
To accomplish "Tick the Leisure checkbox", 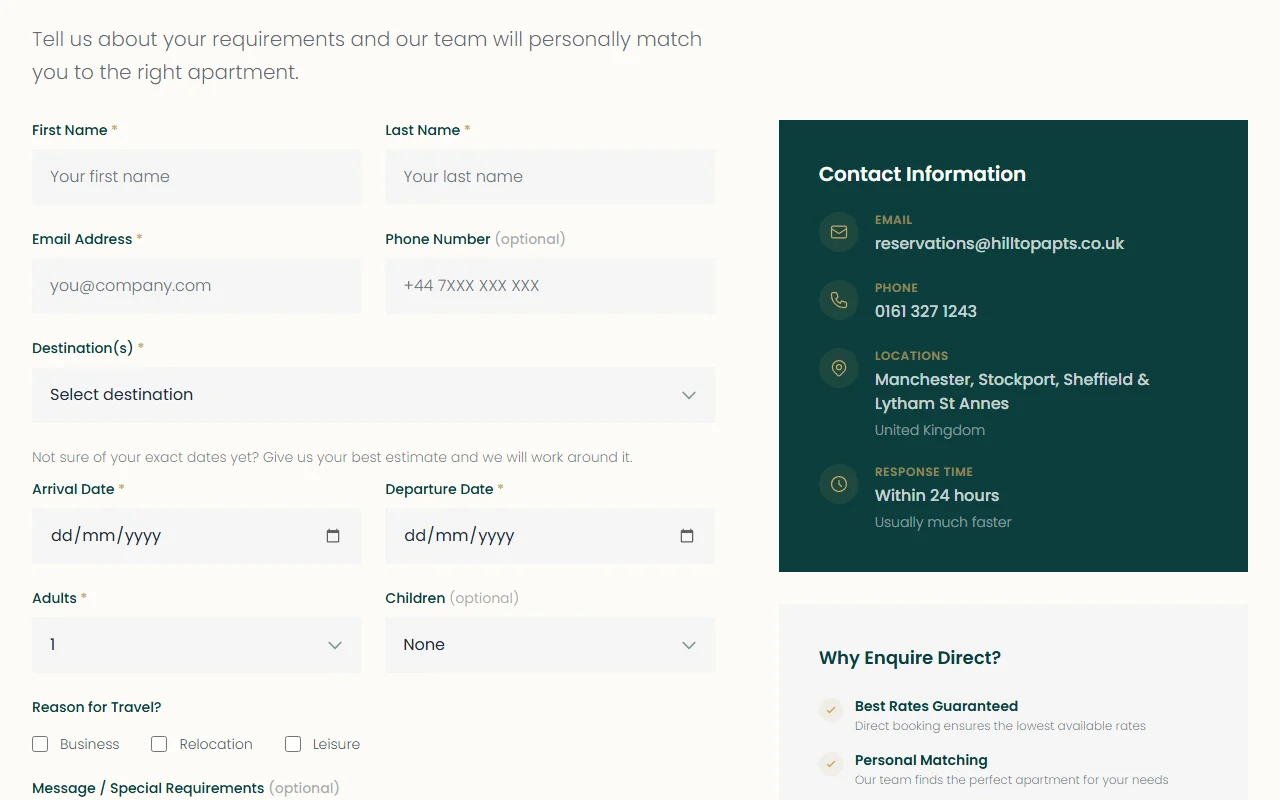I will pos(293,744).
